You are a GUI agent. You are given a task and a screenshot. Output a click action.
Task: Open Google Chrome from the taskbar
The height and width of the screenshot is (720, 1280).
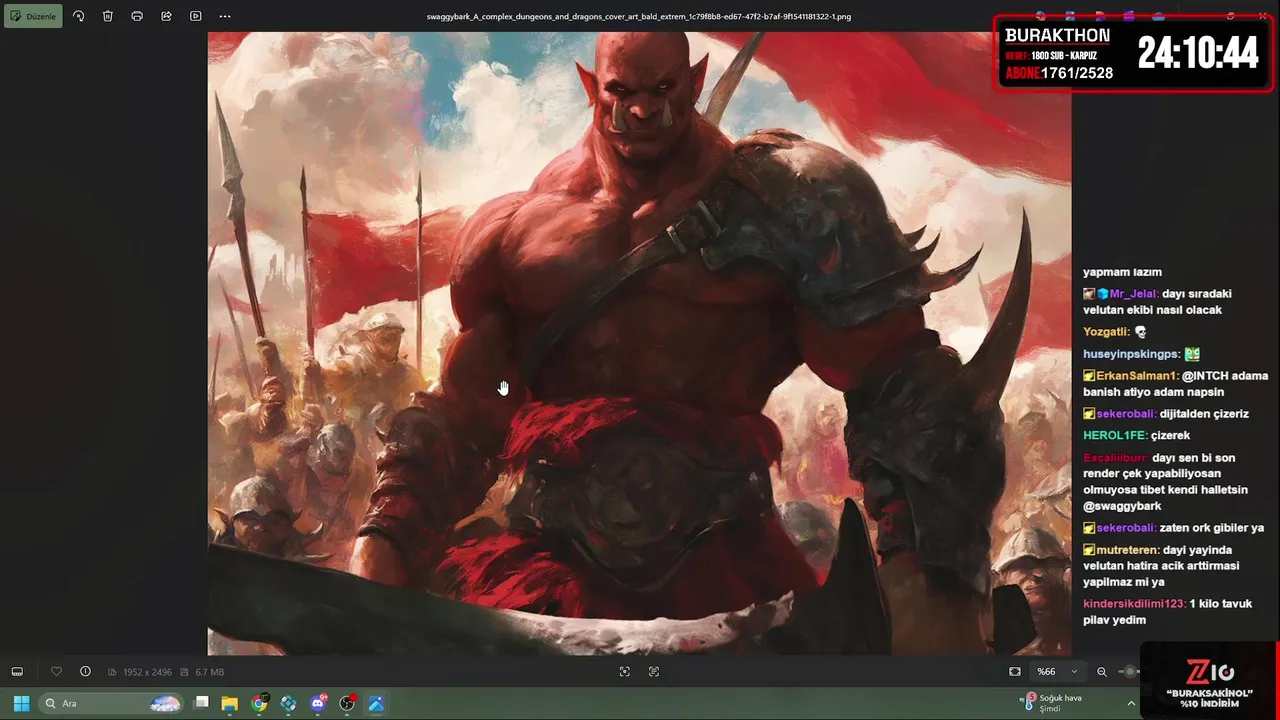(x=259, y=703)
